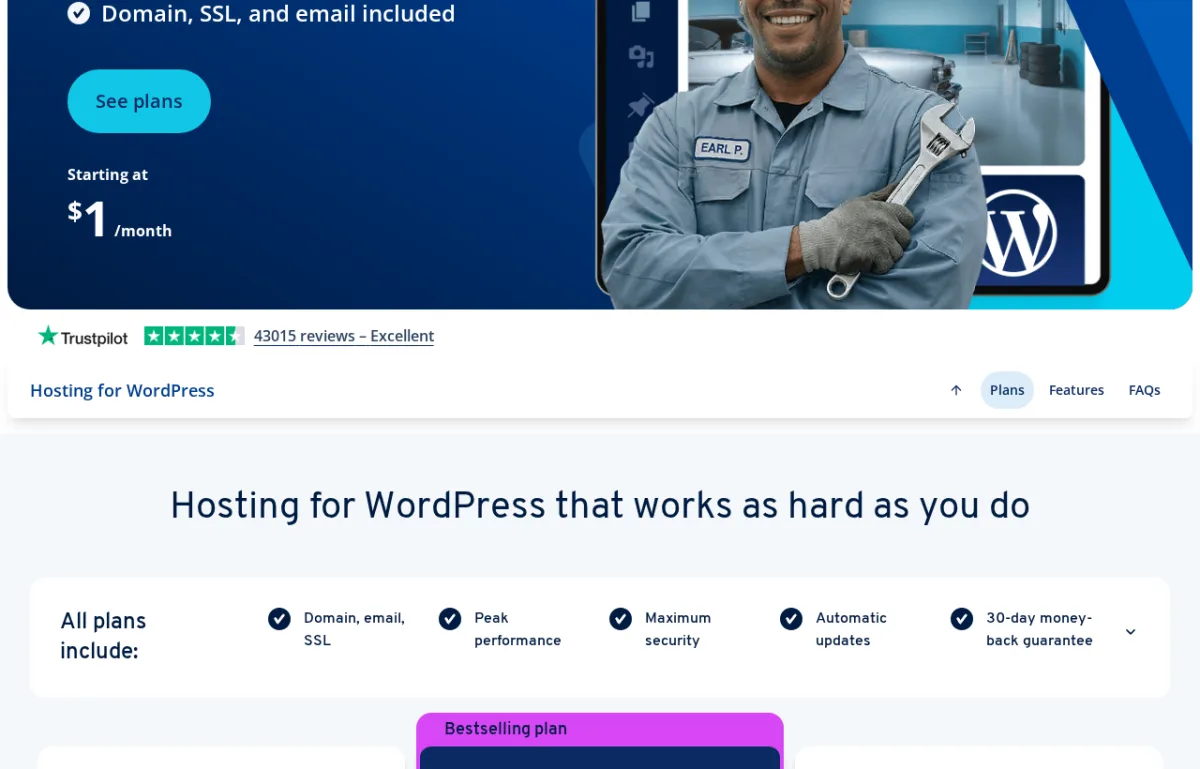The image size is (1200, 769).
Task: Switch to the Features tab
Action: [x=1076, y=390]
